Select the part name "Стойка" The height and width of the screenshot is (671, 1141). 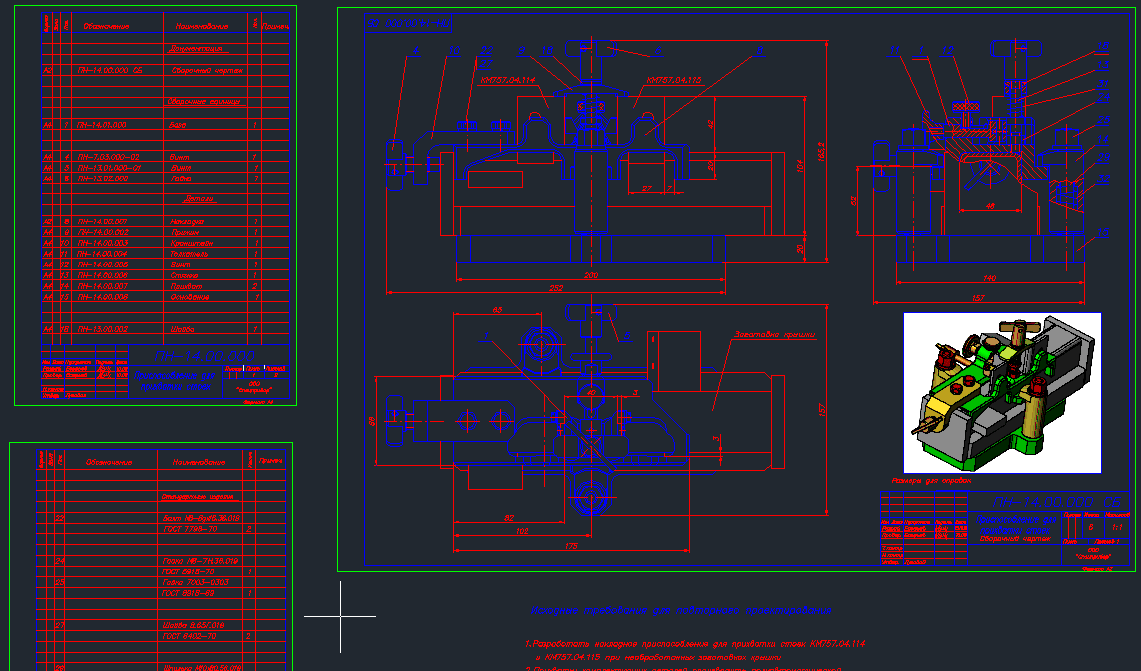tap(184, 275)
